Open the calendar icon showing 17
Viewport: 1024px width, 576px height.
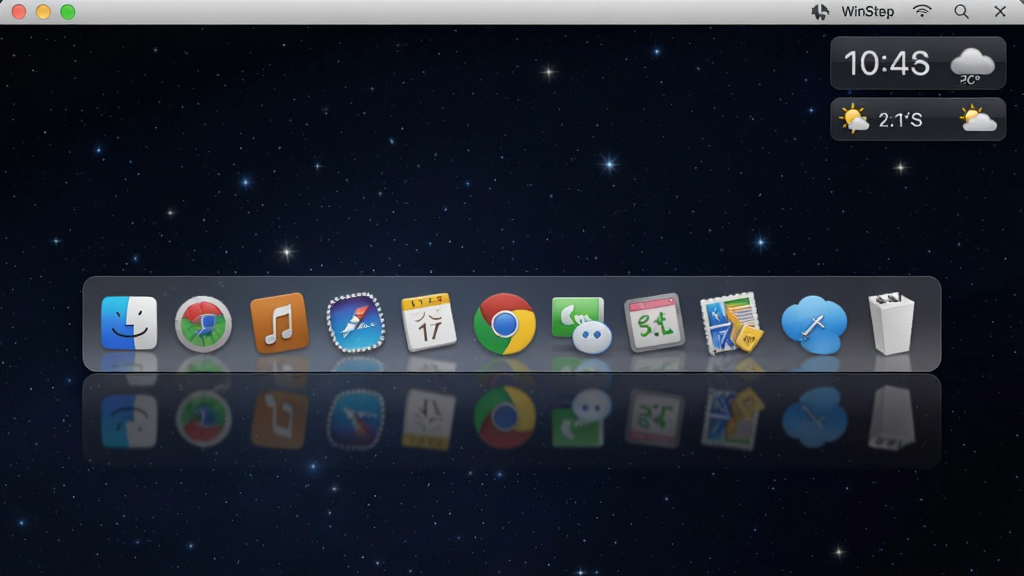(x=428, y=322)
